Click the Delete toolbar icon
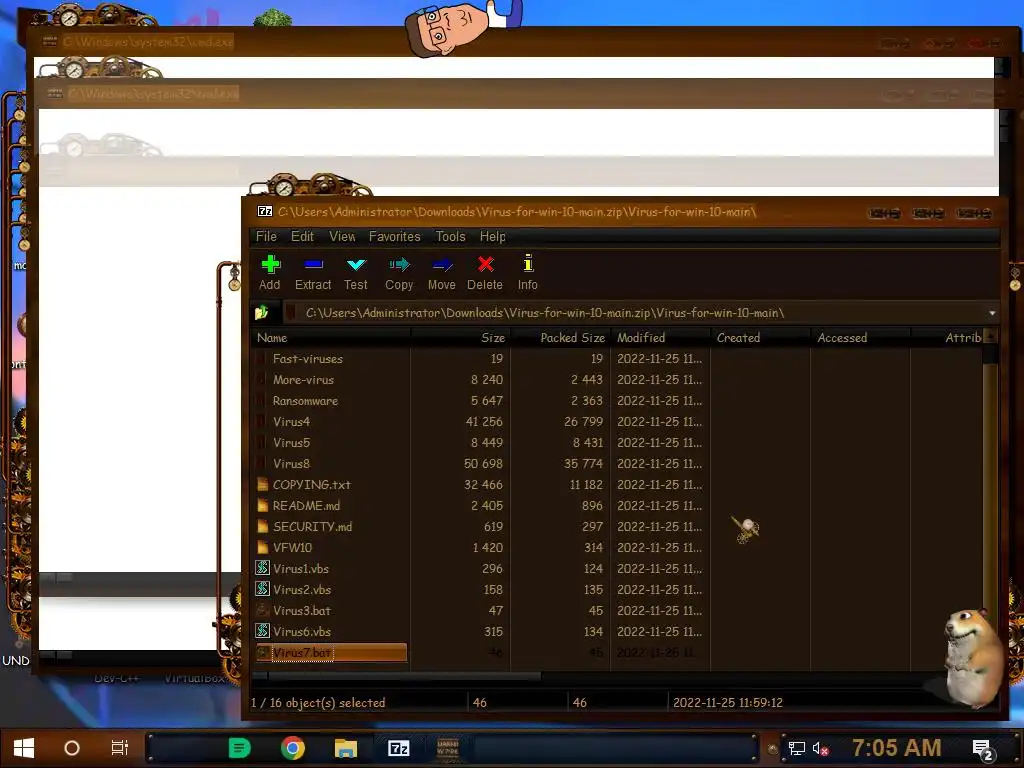Viewport: 1024px width, 768px height. [485, 264]
